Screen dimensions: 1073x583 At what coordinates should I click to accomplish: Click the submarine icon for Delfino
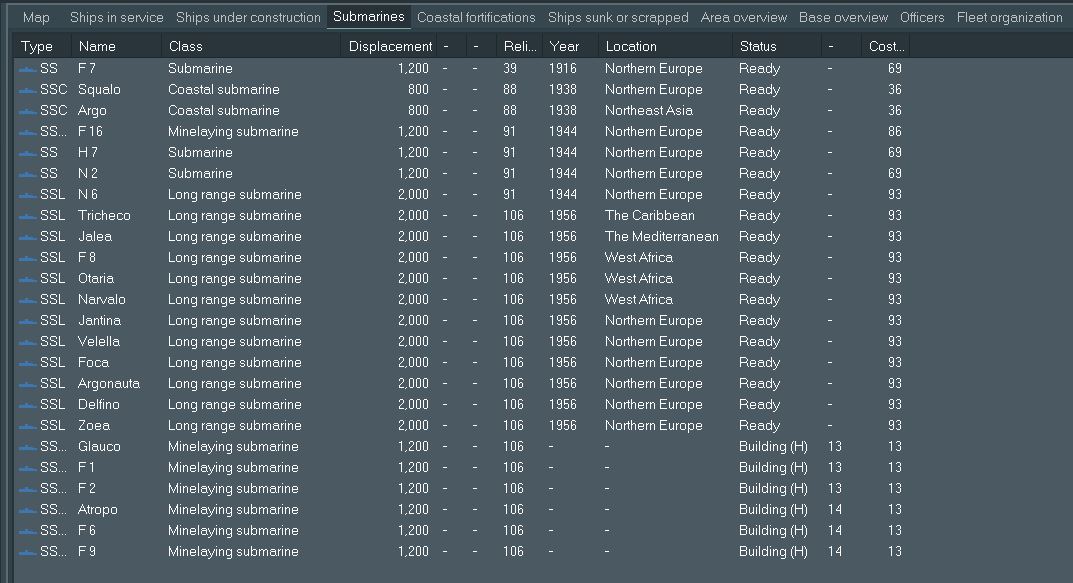tap(27, 405)
